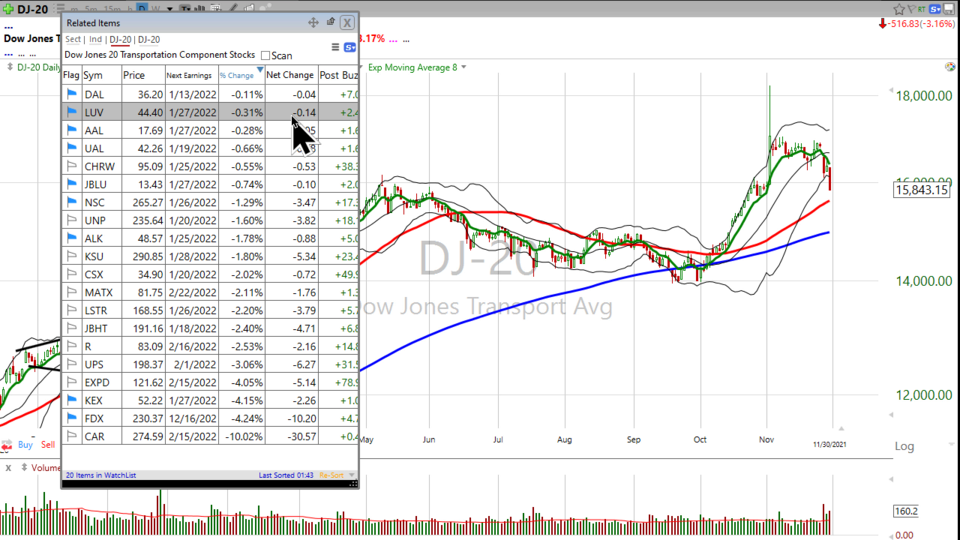Click the Log scale toggle on price axis
960x540 pixels.
click(x=904, y=446)
